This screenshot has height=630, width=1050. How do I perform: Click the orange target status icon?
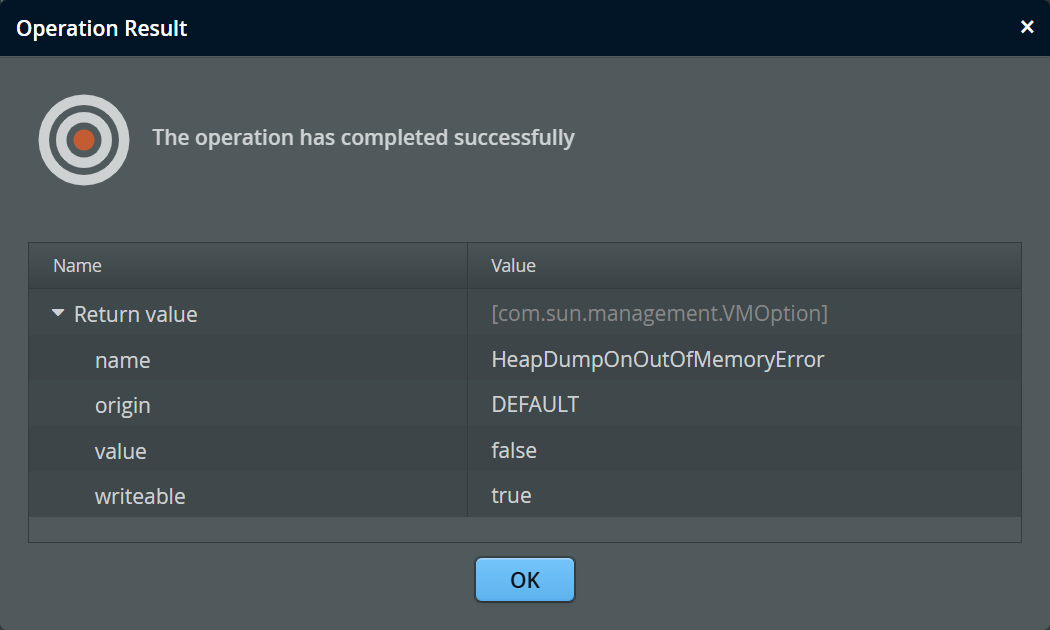(x=84, y=140)
